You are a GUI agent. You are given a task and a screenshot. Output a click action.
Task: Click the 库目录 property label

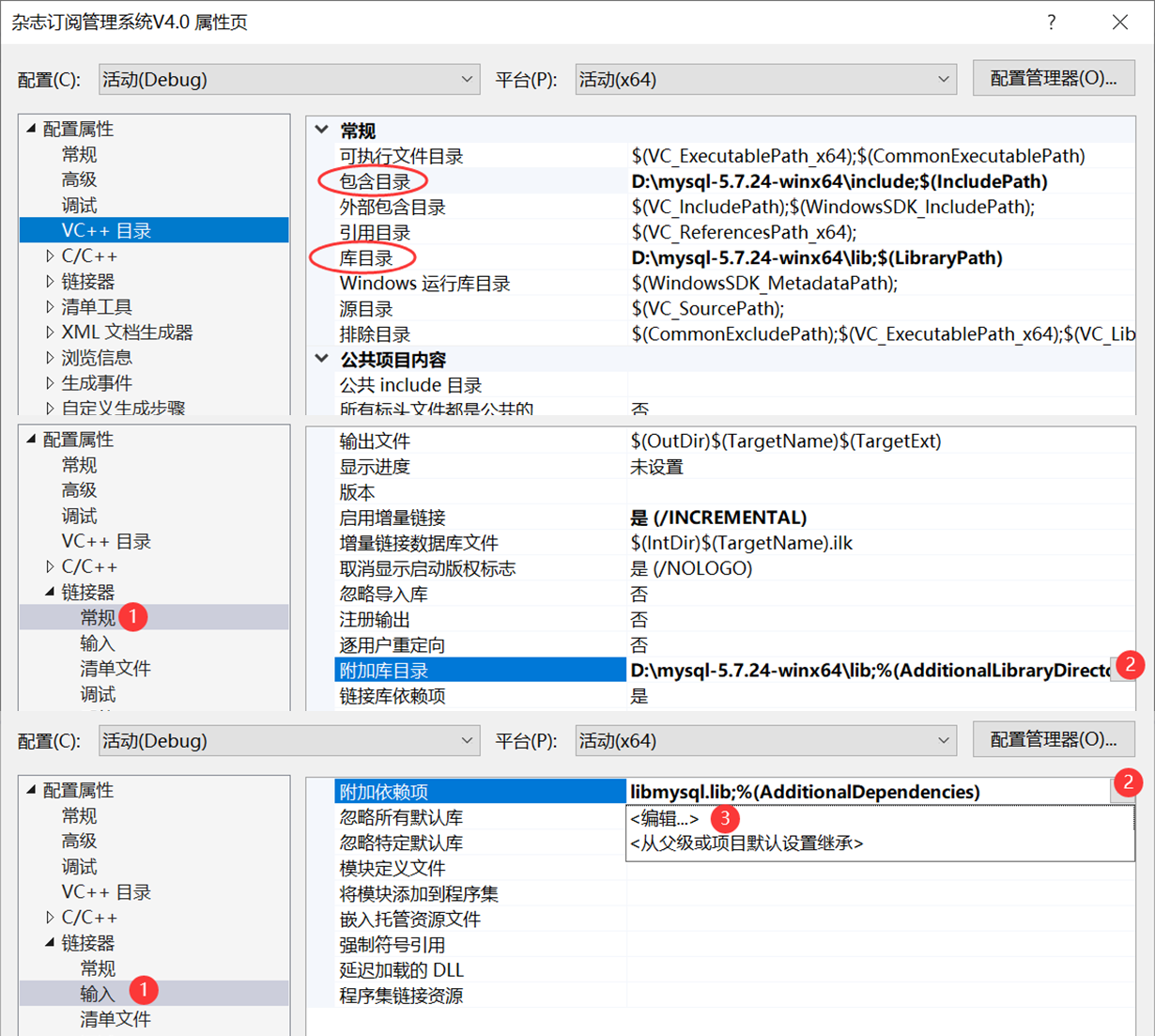[366, 257]
